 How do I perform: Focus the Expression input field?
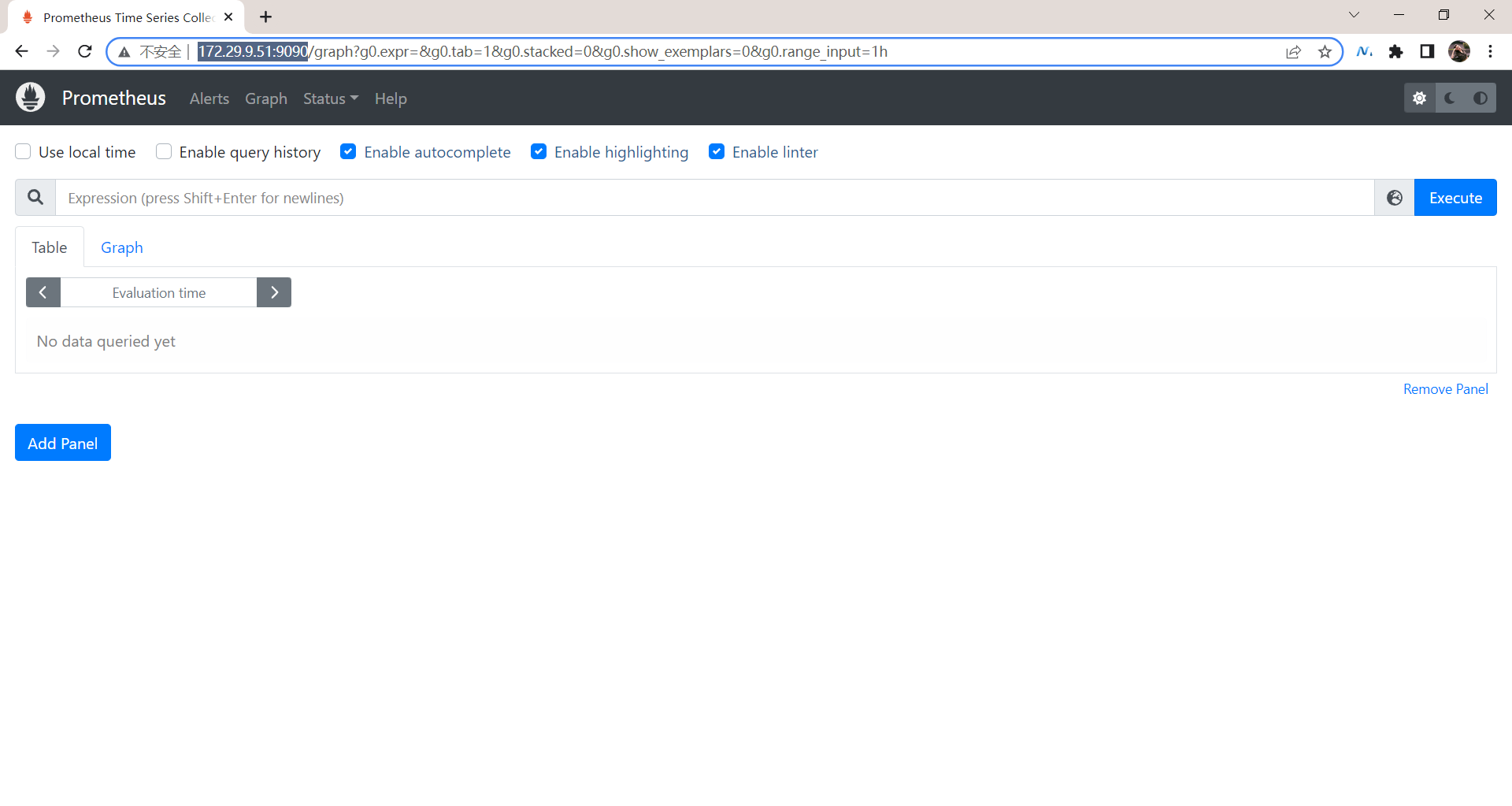point(715,198)
